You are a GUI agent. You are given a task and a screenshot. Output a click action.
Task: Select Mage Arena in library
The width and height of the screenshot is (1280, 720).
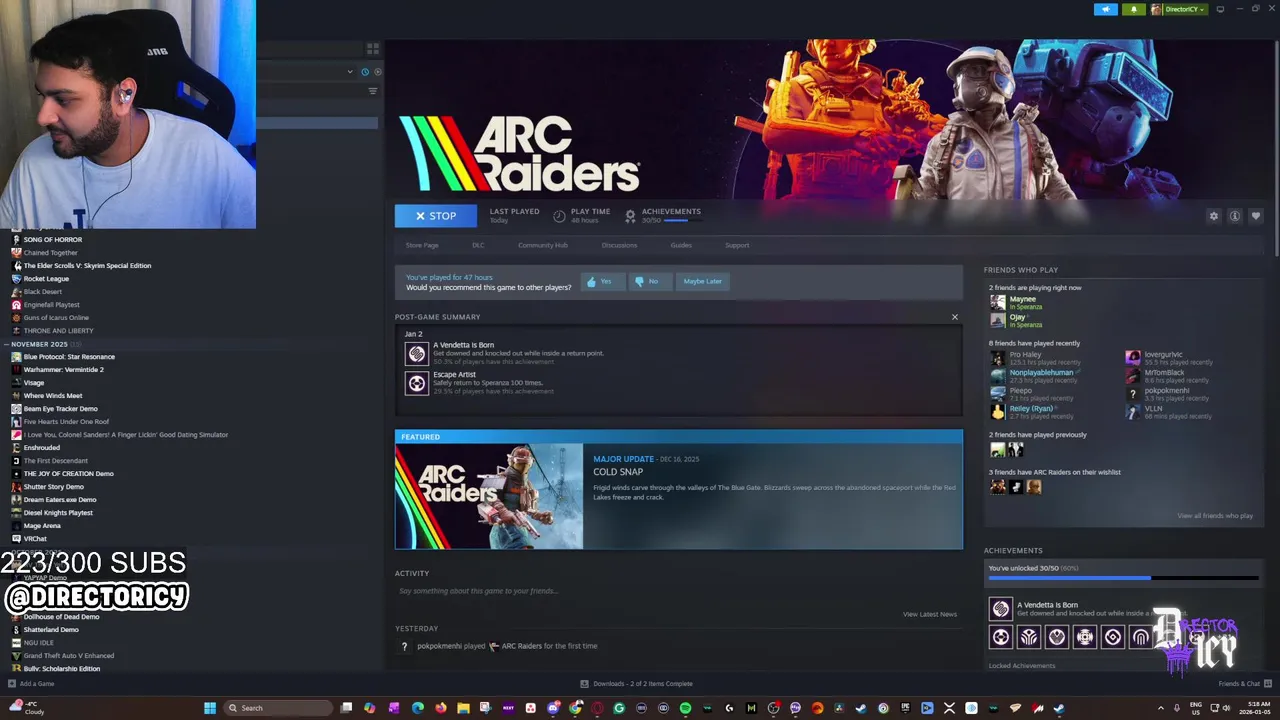click(x=42, y=526)
